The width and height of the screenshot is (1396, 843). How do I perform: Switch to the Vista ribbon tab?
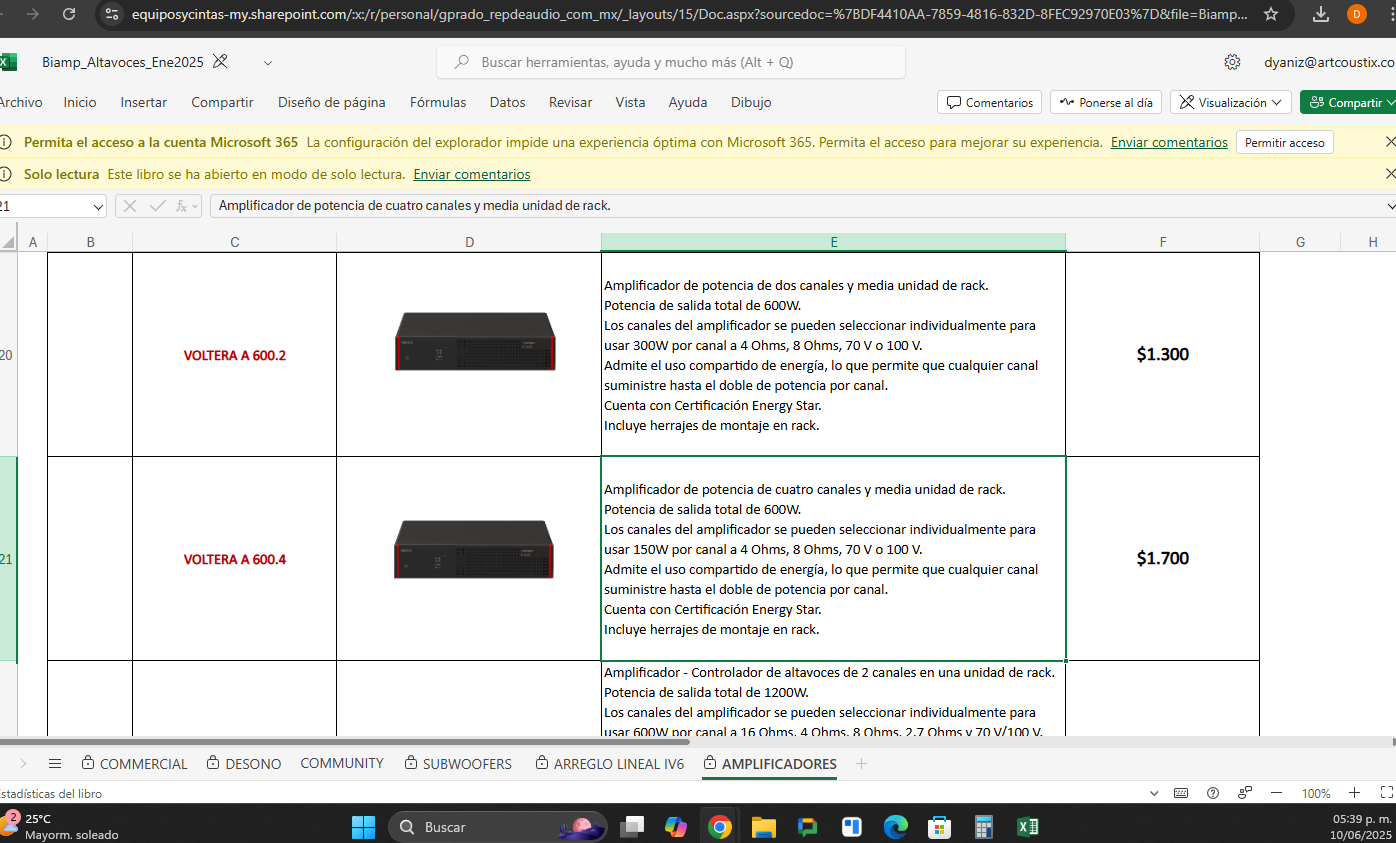(630, 102)
